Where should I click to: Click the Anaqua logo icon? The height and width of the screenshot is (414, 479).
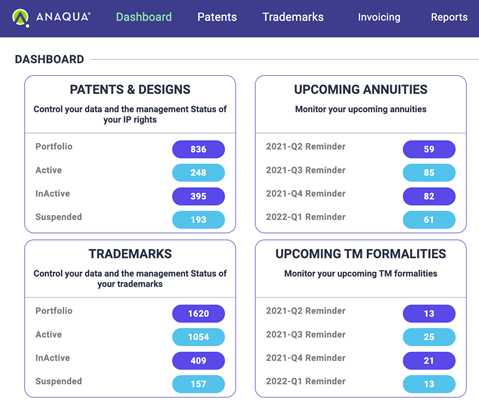tap(20, 18)
